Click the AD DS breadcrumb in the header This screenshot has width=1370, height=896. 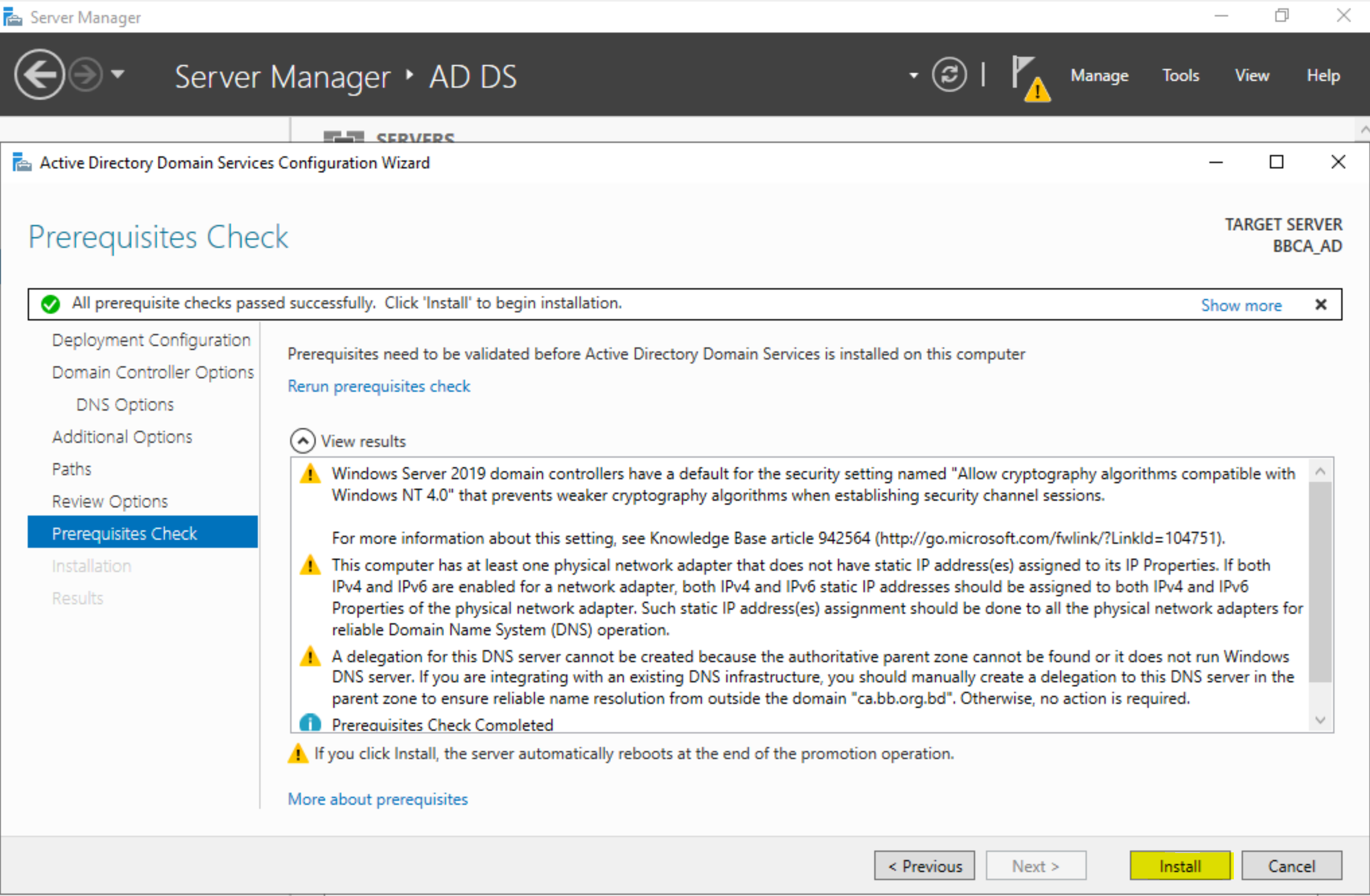[x=473, y=76]
